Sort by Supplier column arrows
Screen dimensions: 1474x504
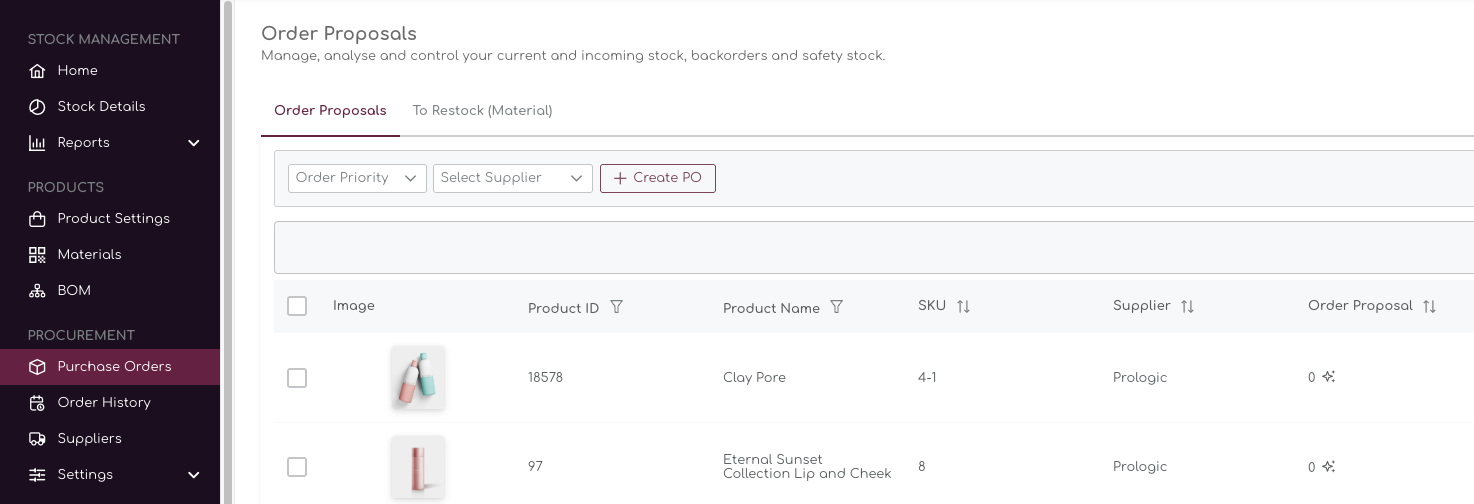tap(1187, 307)
